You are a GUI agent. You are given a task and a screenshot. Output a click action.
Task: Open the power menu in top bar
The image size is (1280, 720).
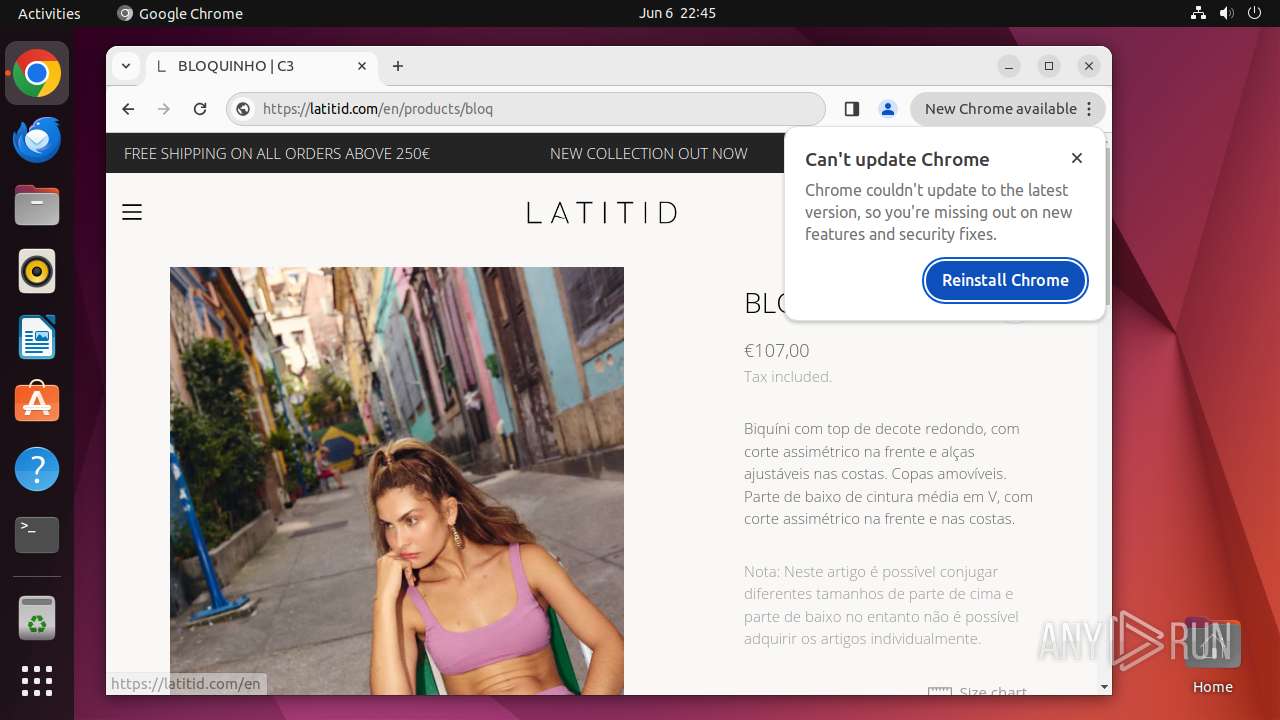1254,13
